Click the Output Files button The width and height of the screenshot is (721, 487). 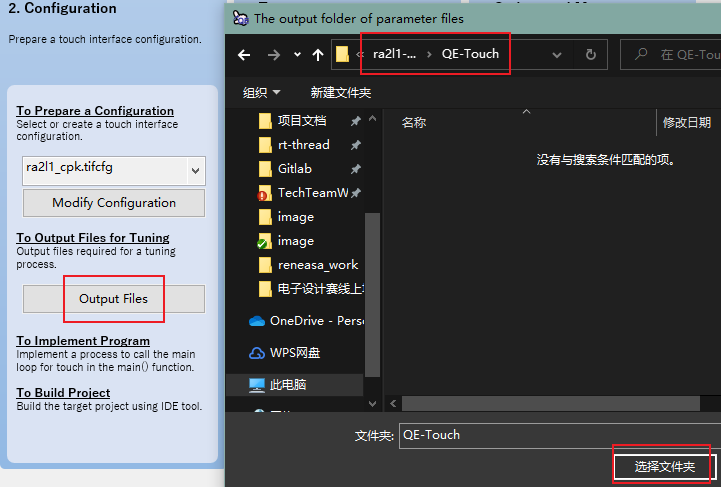click(x=113, y=299)
